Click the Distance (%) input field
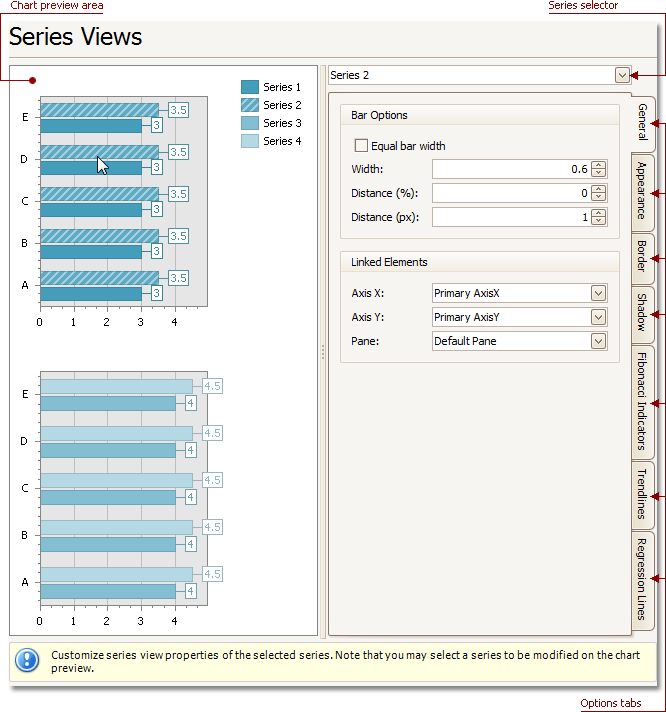The height and width of the screenshot is (712, 666). tap(510, 193)
